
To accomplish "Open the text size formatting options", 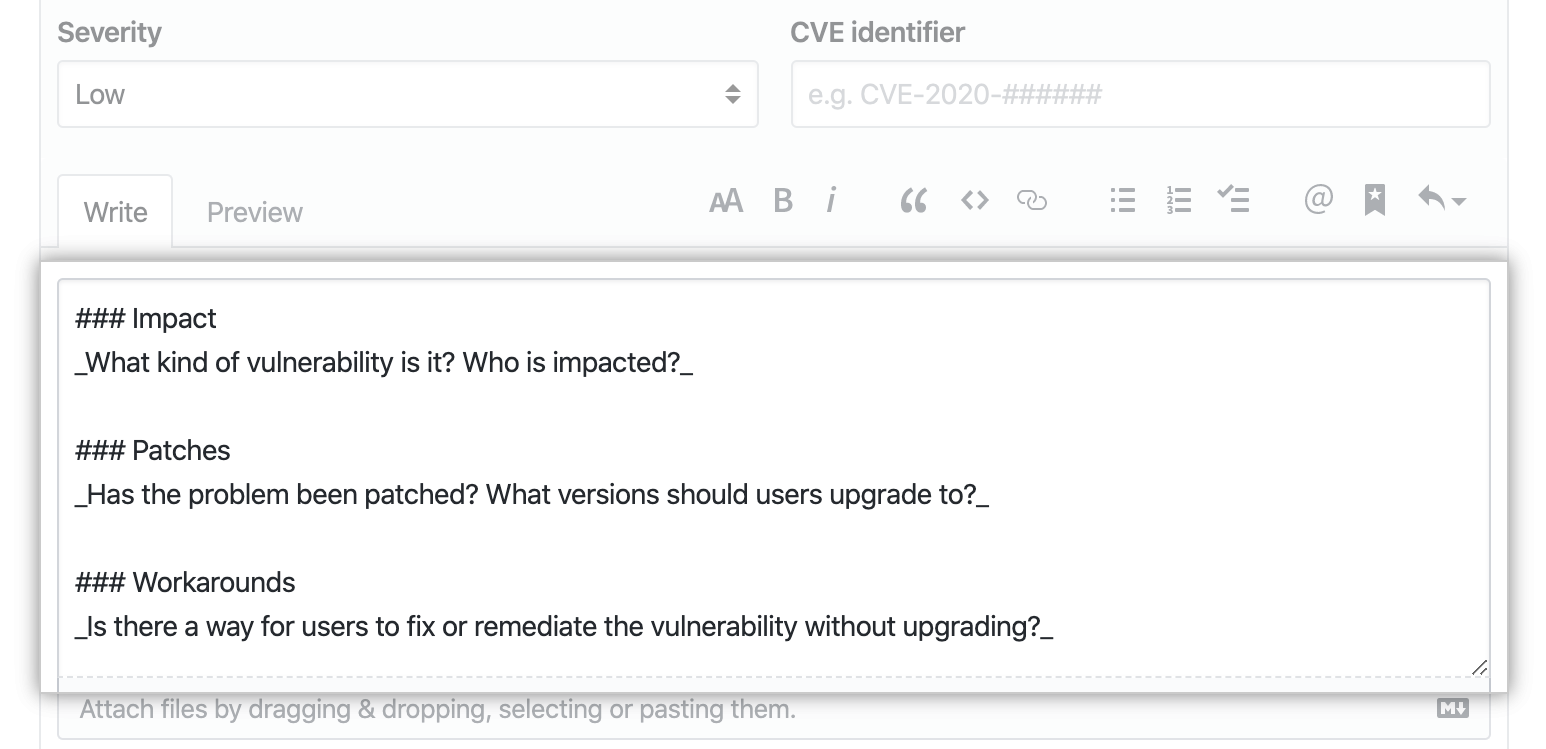I will pos(726,200).
